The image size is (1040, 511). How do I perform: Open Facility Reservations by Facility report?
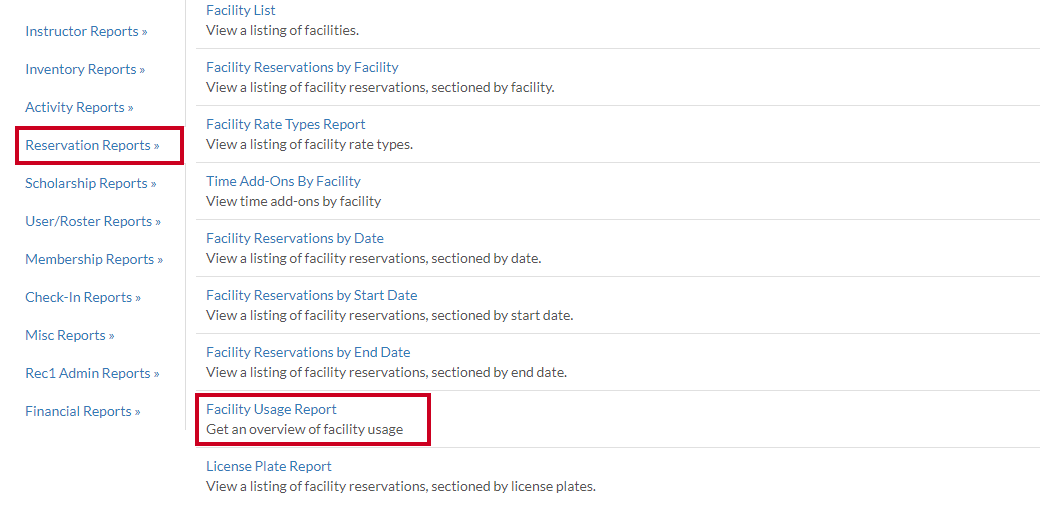(302, 67)
